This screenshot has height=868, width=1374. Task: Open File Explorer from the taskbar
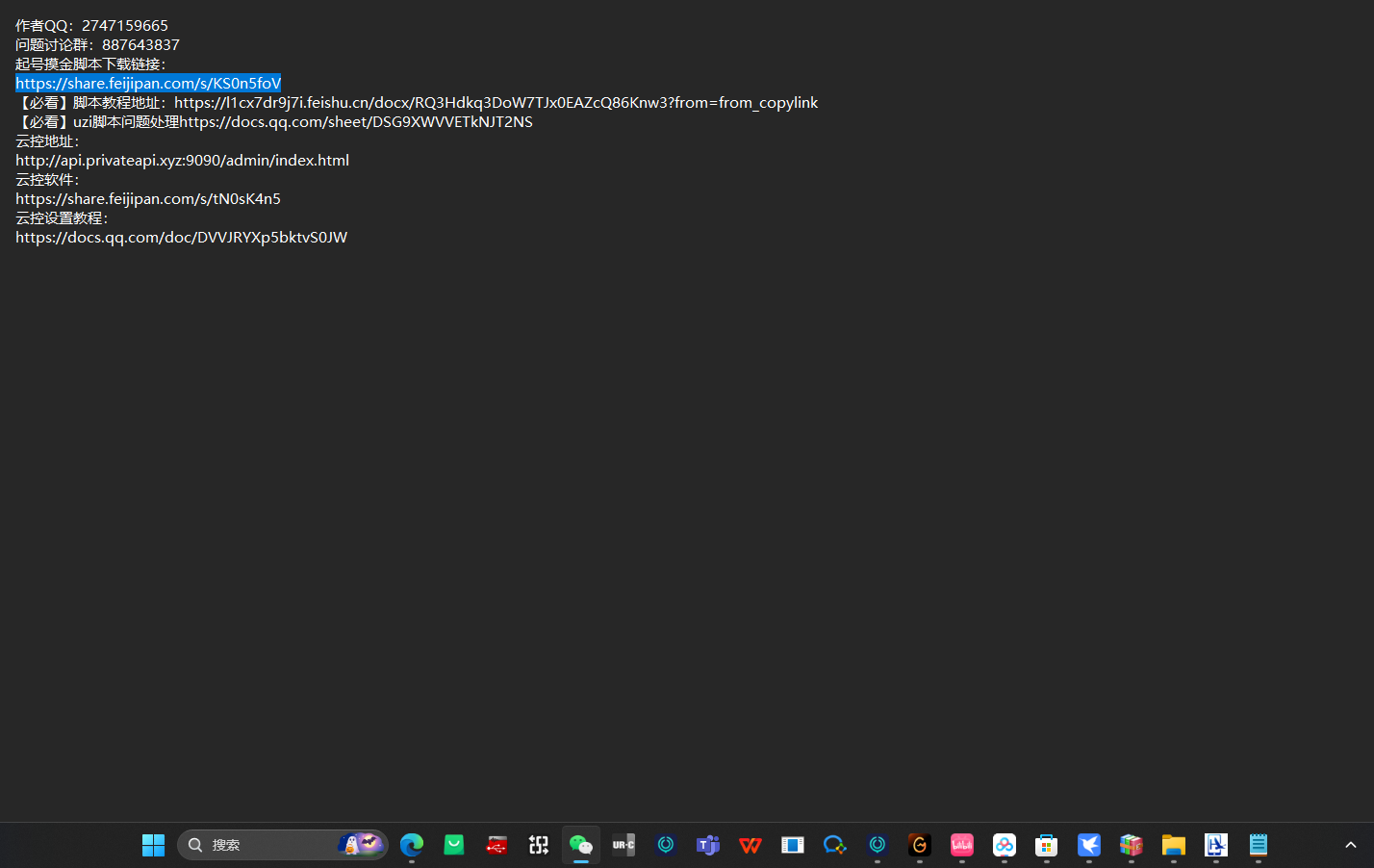[x=1174, y=845]
